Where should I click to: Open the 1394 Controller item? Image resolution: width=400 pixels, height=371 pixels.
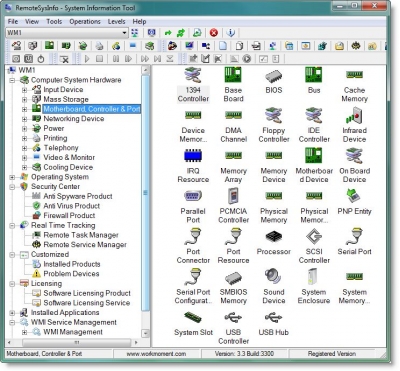(193, 85)
